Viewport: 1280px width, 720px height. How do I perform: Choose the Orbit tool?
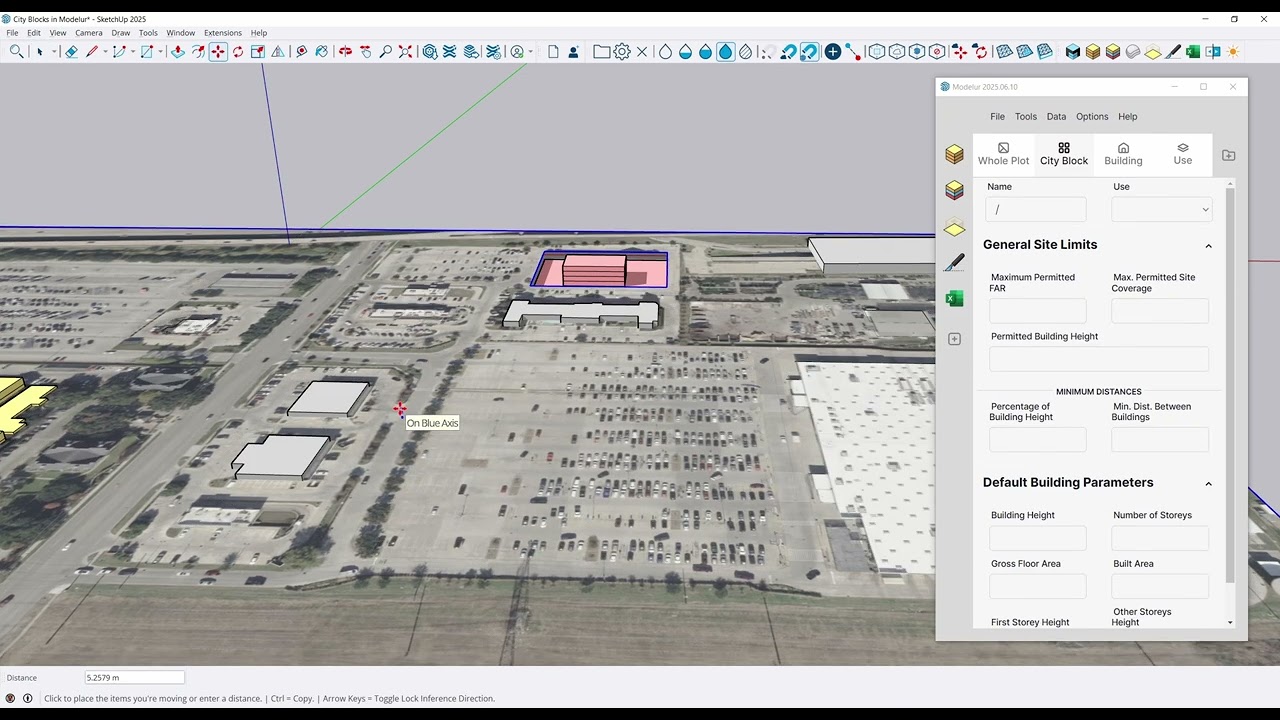click(x=345, y=52)
